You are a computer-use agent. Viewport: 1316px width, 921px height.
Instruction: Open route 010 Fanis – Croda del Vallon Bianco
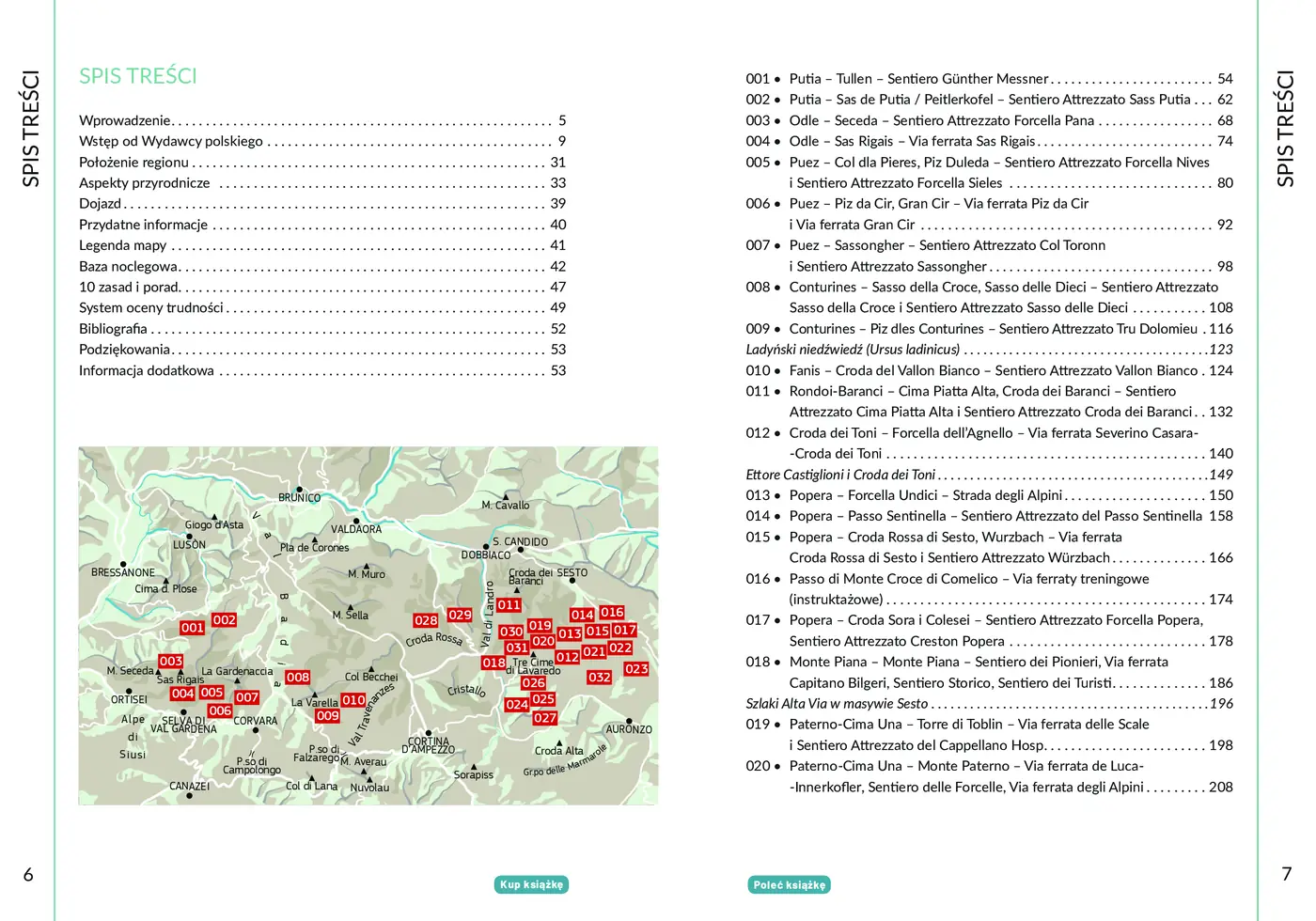click(x=990, y=370)
